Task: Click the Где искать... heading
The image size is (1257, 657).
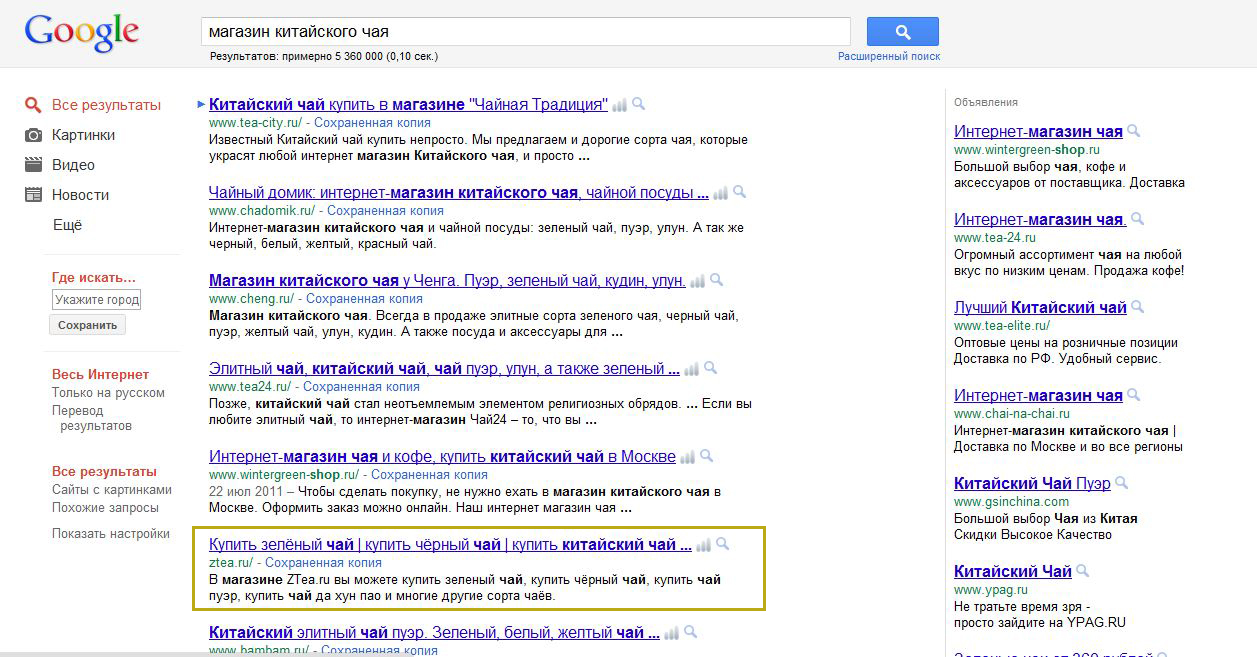Action: point(94,277)
